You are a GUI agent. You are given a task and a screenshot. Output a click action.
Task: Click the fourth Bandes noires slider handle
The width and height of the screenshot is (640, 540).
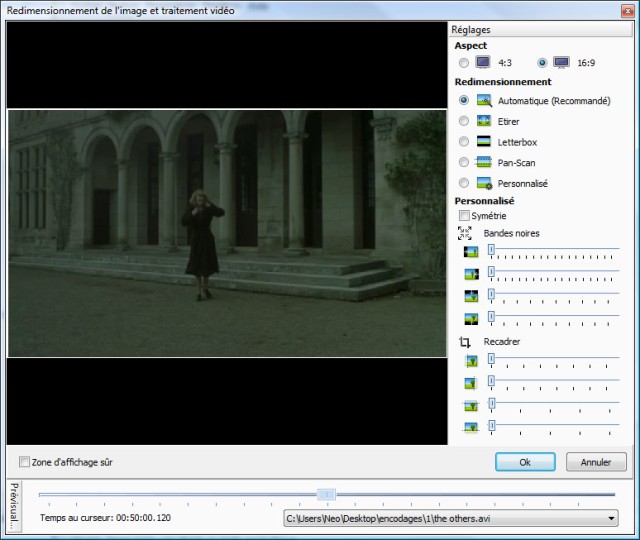[x=491, y=316]
